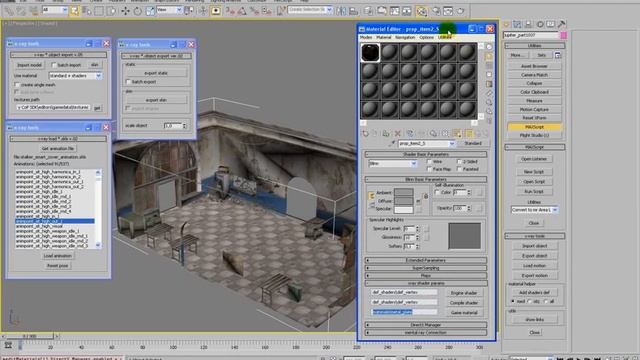Expand the mental ray Connection rollout

tap(426, 333)
